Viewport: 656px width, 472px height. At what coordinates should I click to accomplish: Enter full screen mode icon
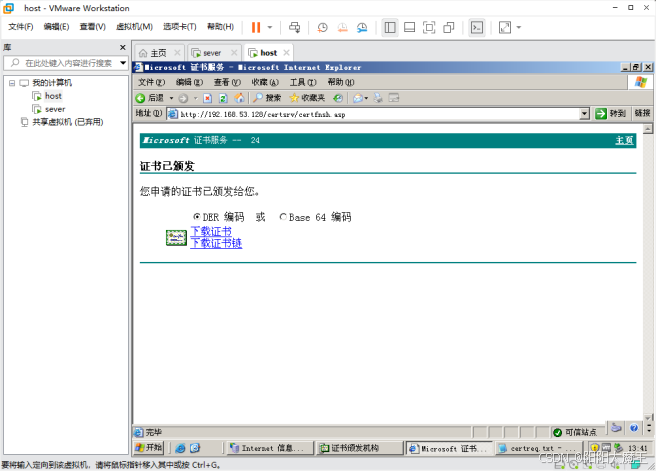pos(429,28)
